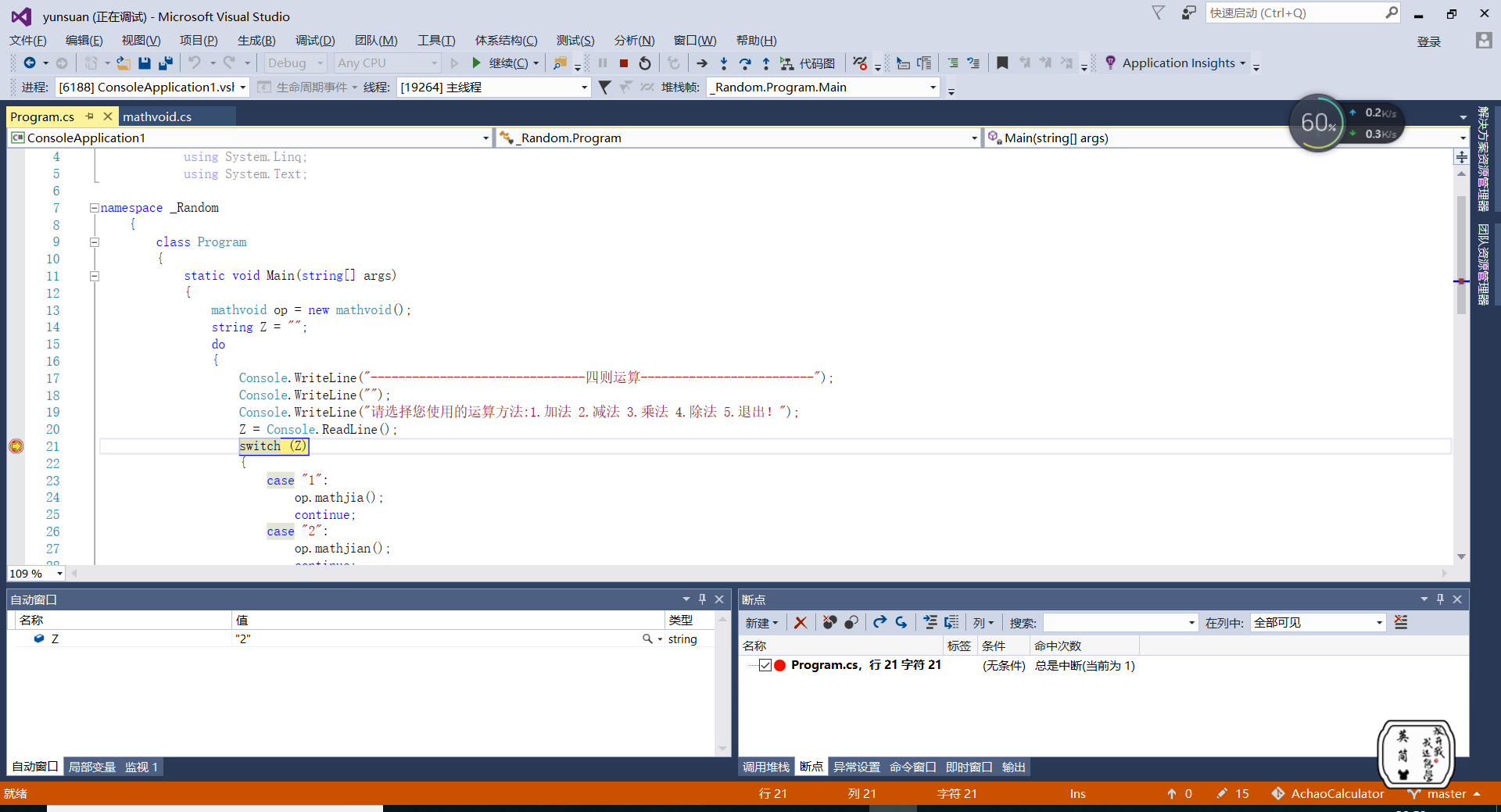The width and height of the screenshot is (1501, 812).
Task: Open the 代码图 code map button
Action: (x=808, y=63)
